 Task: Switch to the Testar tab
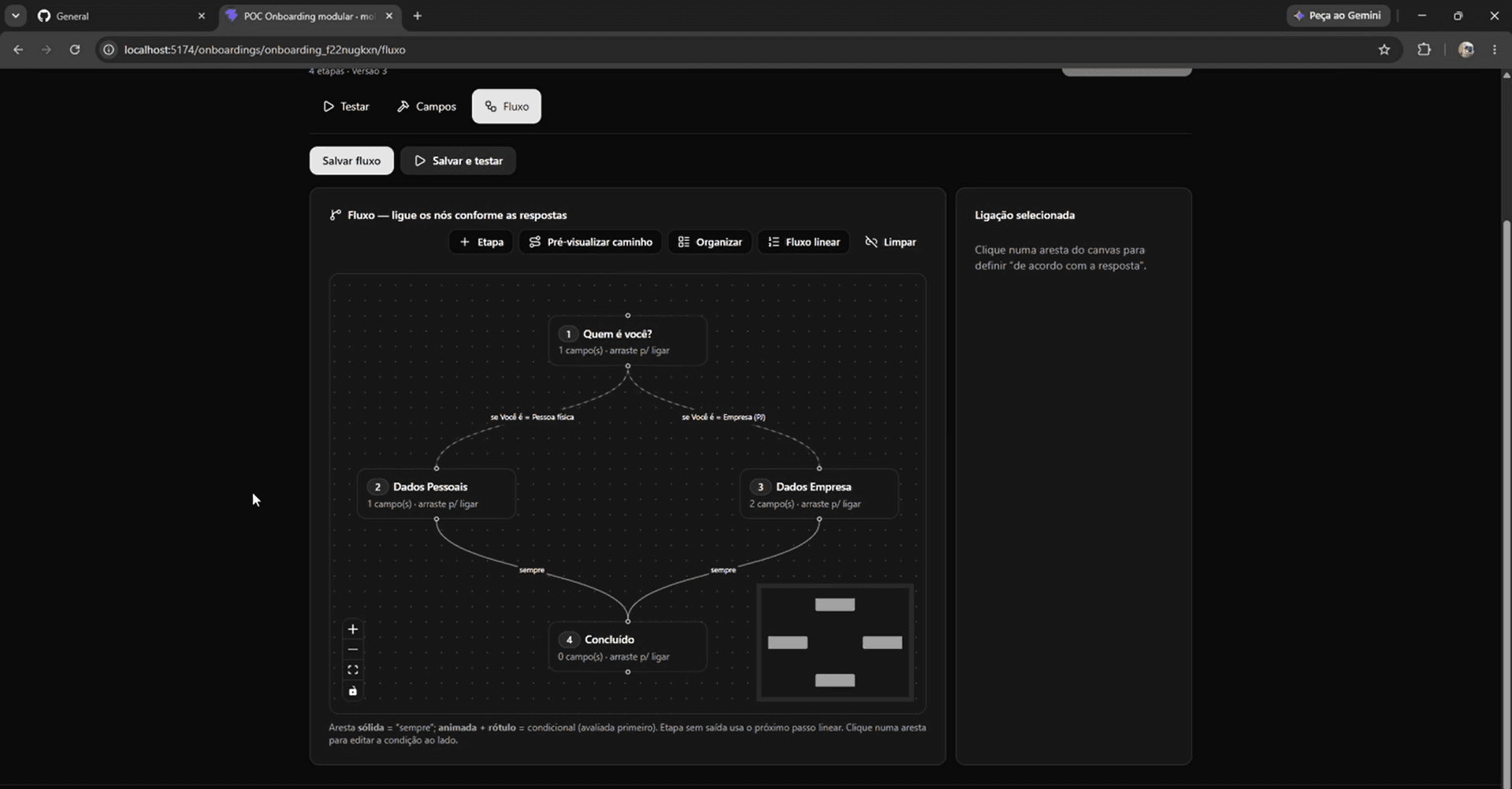(x=346, y=106)
